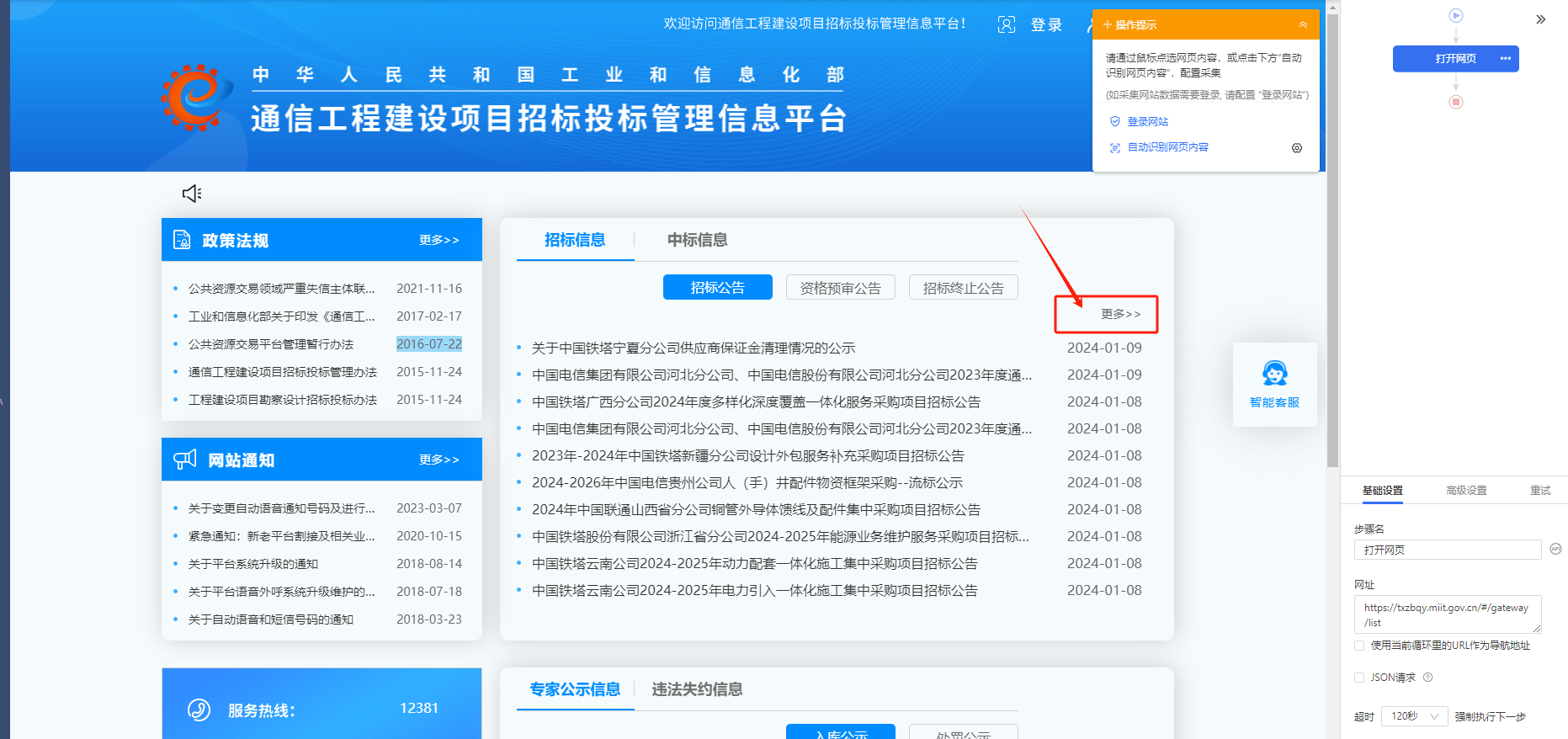Screen dimensions: 1568x739
Task: Open 2024-2026年中国电信贵州公司人（手）井配件 announcement
Action: (x=747, y=482)
